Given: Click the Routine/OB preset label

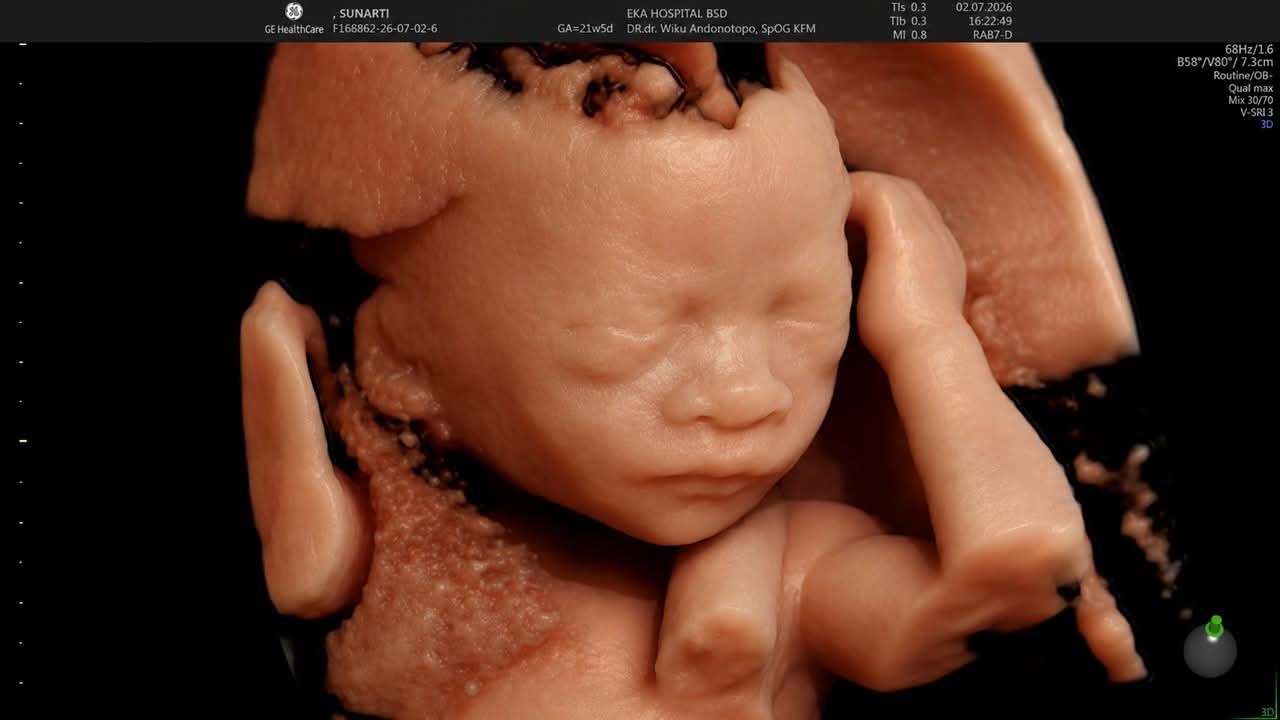Looking at the screenshot, I should (1243, 75).
